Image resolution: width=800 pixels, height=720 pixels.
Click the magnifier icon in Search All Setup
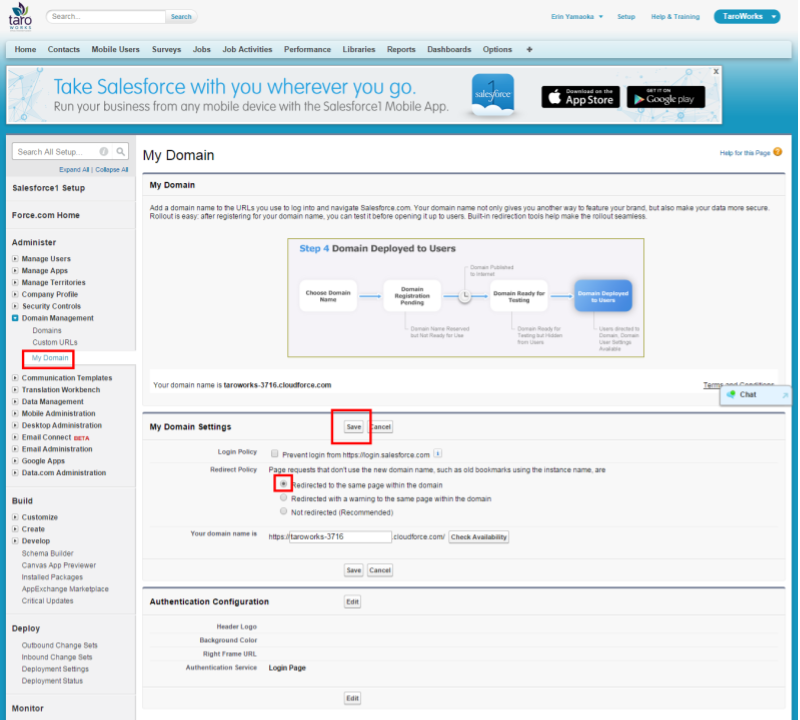(x=120, y=152)
